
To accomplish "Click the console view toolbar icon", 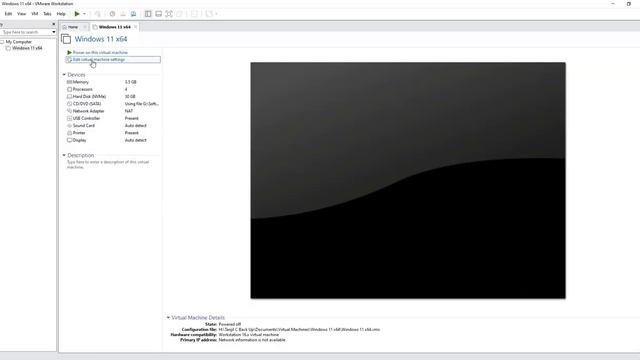I will [194, 14].
